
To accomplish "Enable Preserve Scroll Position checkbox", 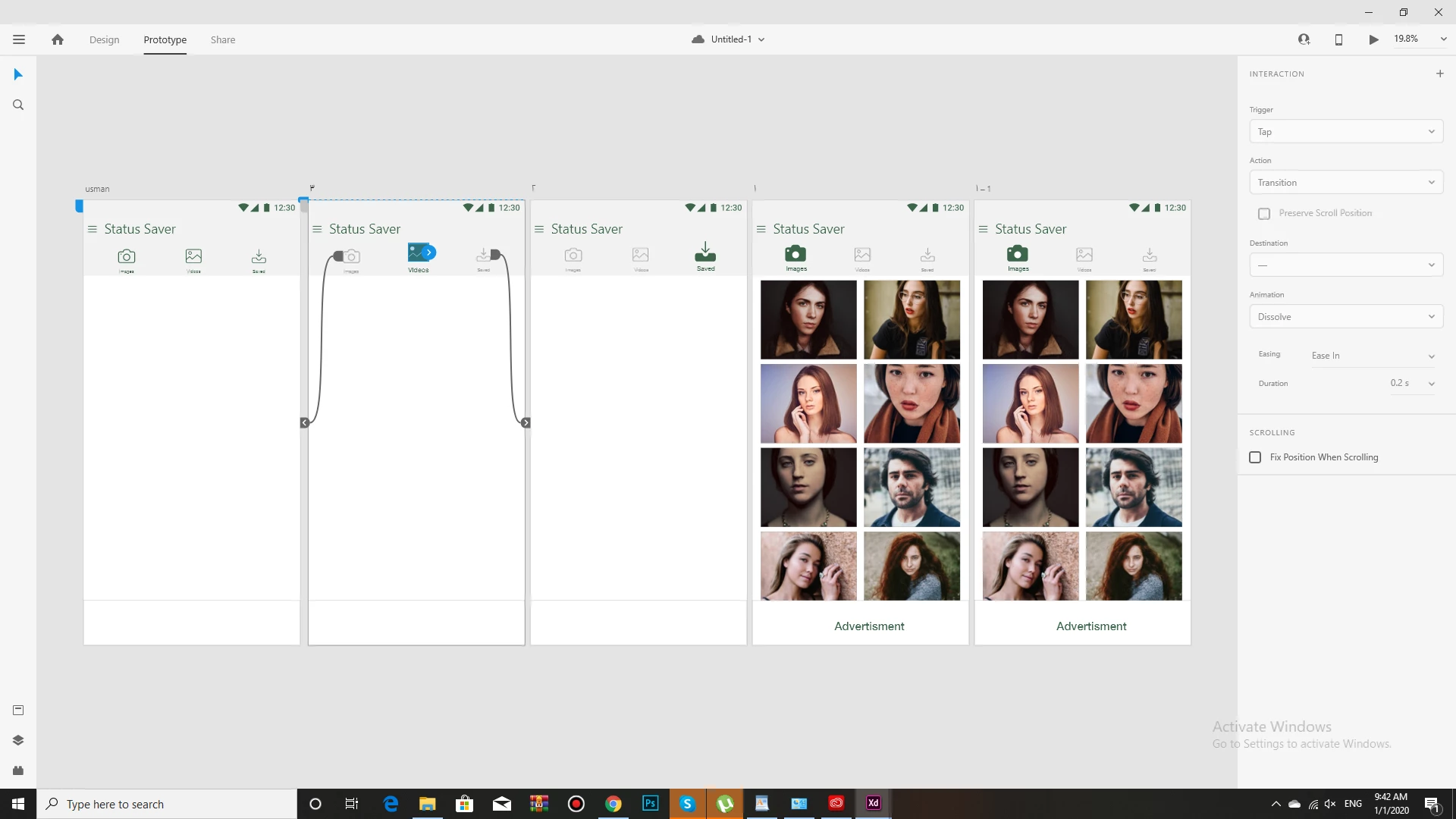I will 1264,214.
